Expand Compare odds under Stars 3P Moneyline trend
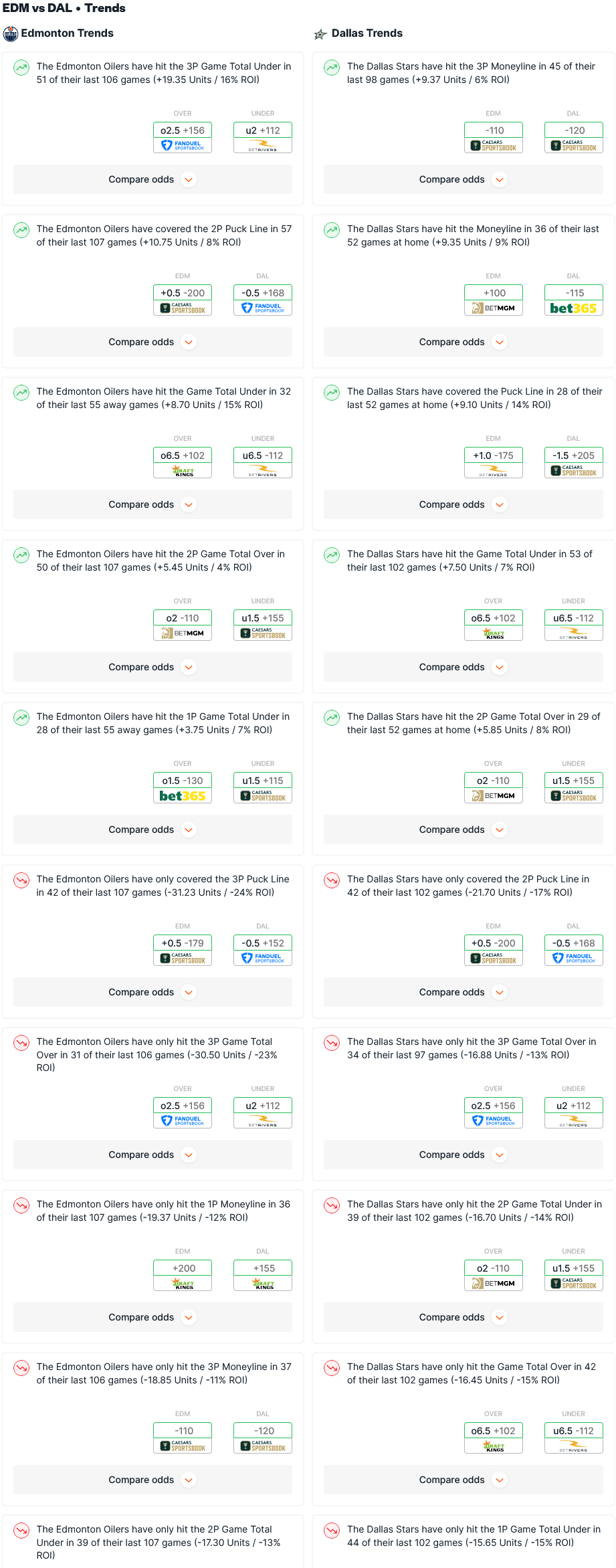This screenshot has width=616, height=1568. [x=464, y=179]
